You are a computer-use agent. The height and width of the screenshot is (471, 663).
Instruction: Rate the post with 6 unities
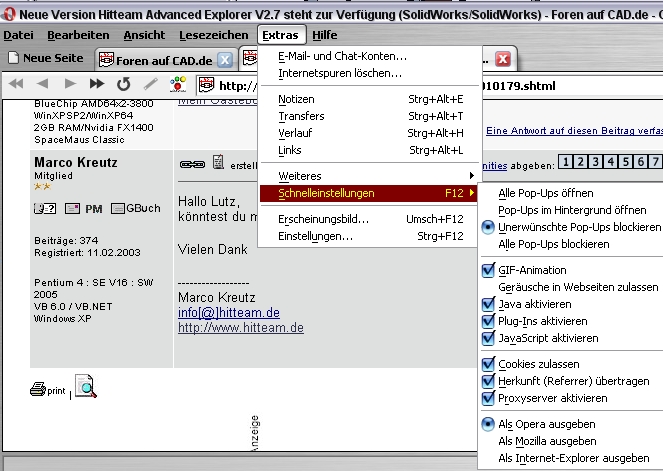click(641, 162)
